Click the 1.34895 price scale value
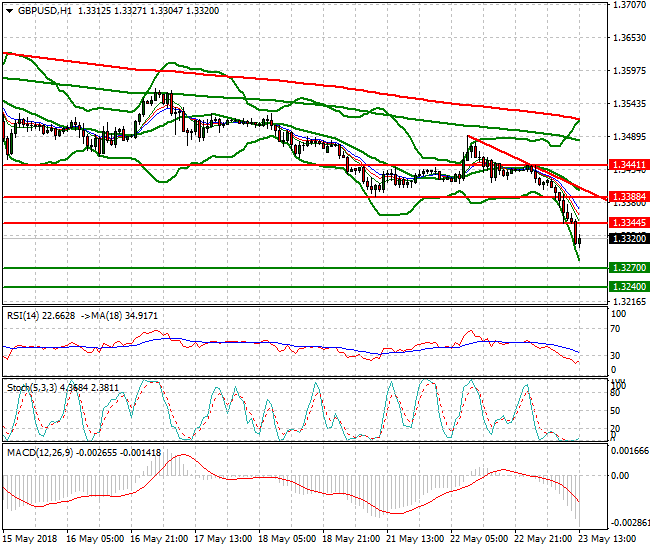Image resolution: width=650 pixels, height=550 pixels. tap(630, 137)
